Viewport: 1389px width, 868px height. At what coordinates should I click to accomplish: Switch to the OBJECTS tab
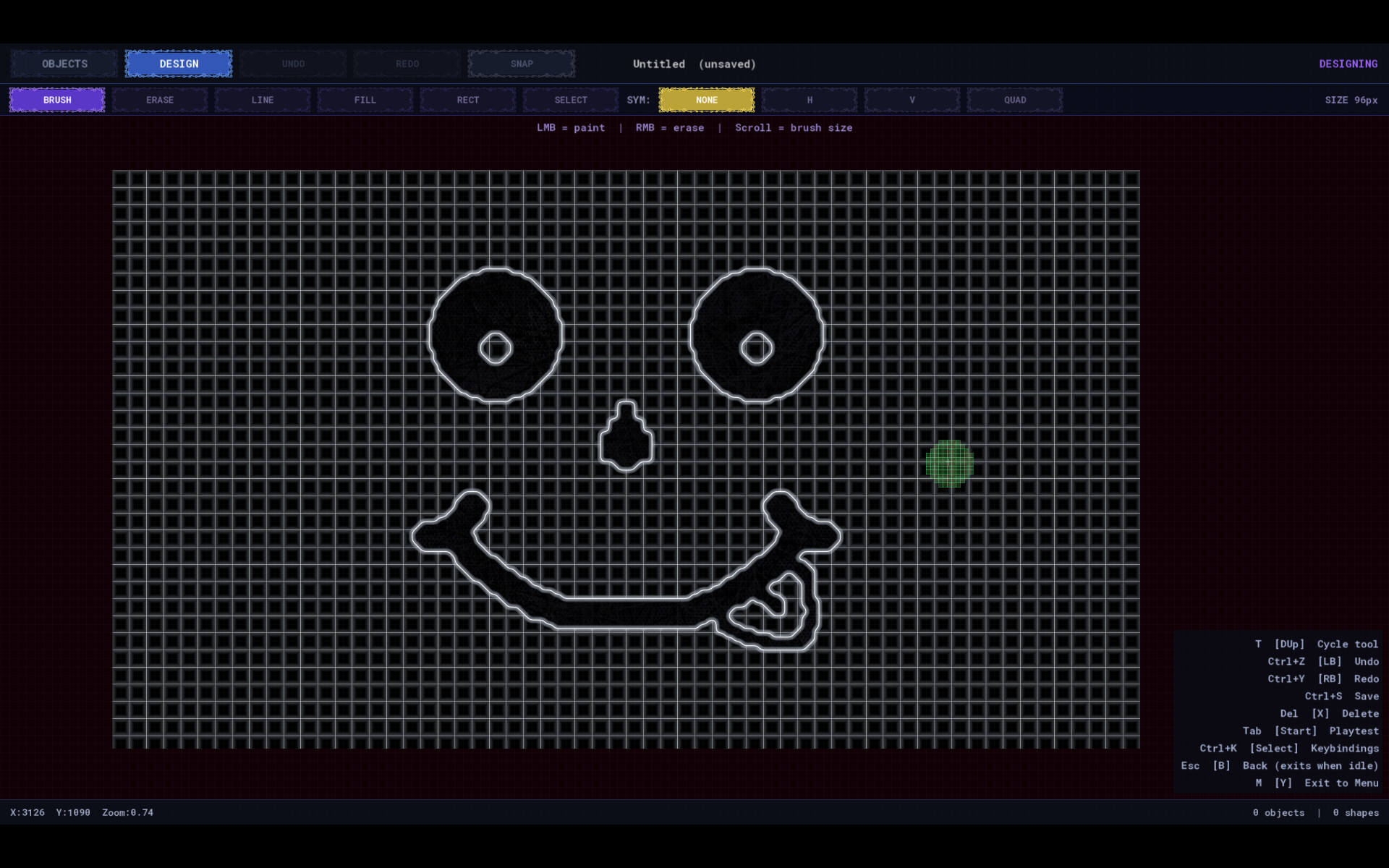click(x=64, y=64)
